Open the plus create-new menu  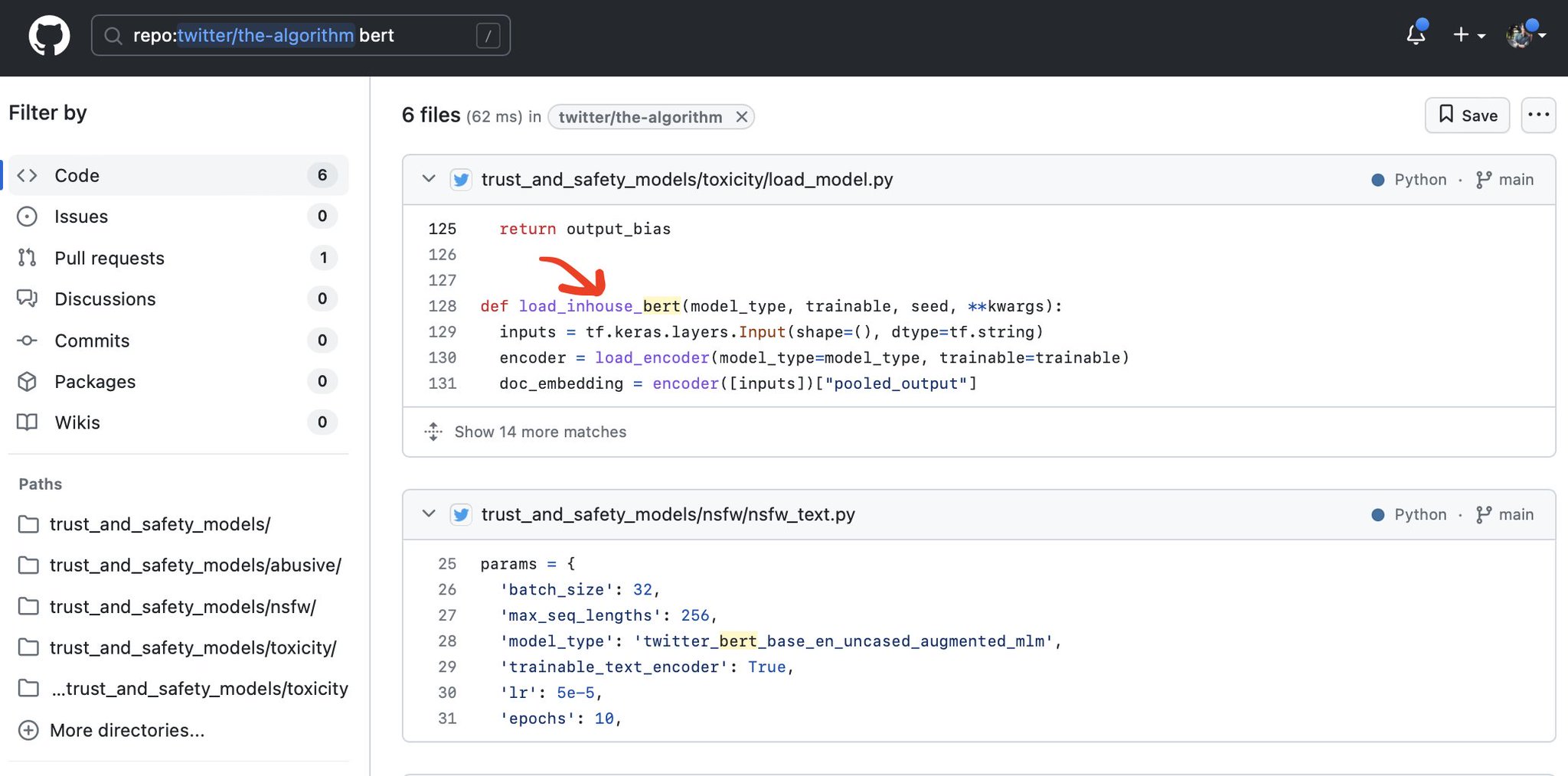(x=1468, y=35)
